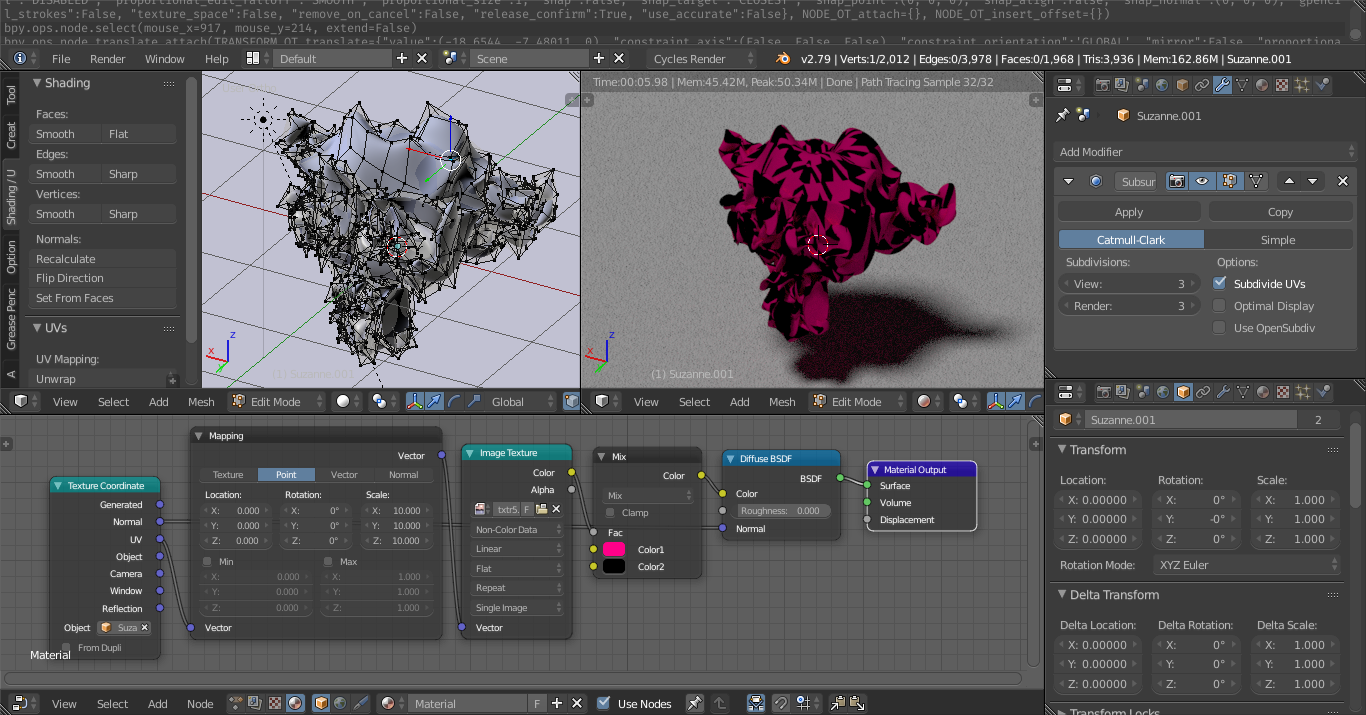Copy selected nodes in node editor header
The width and height of the screenshot is (1366, 715).
[837, 703]
